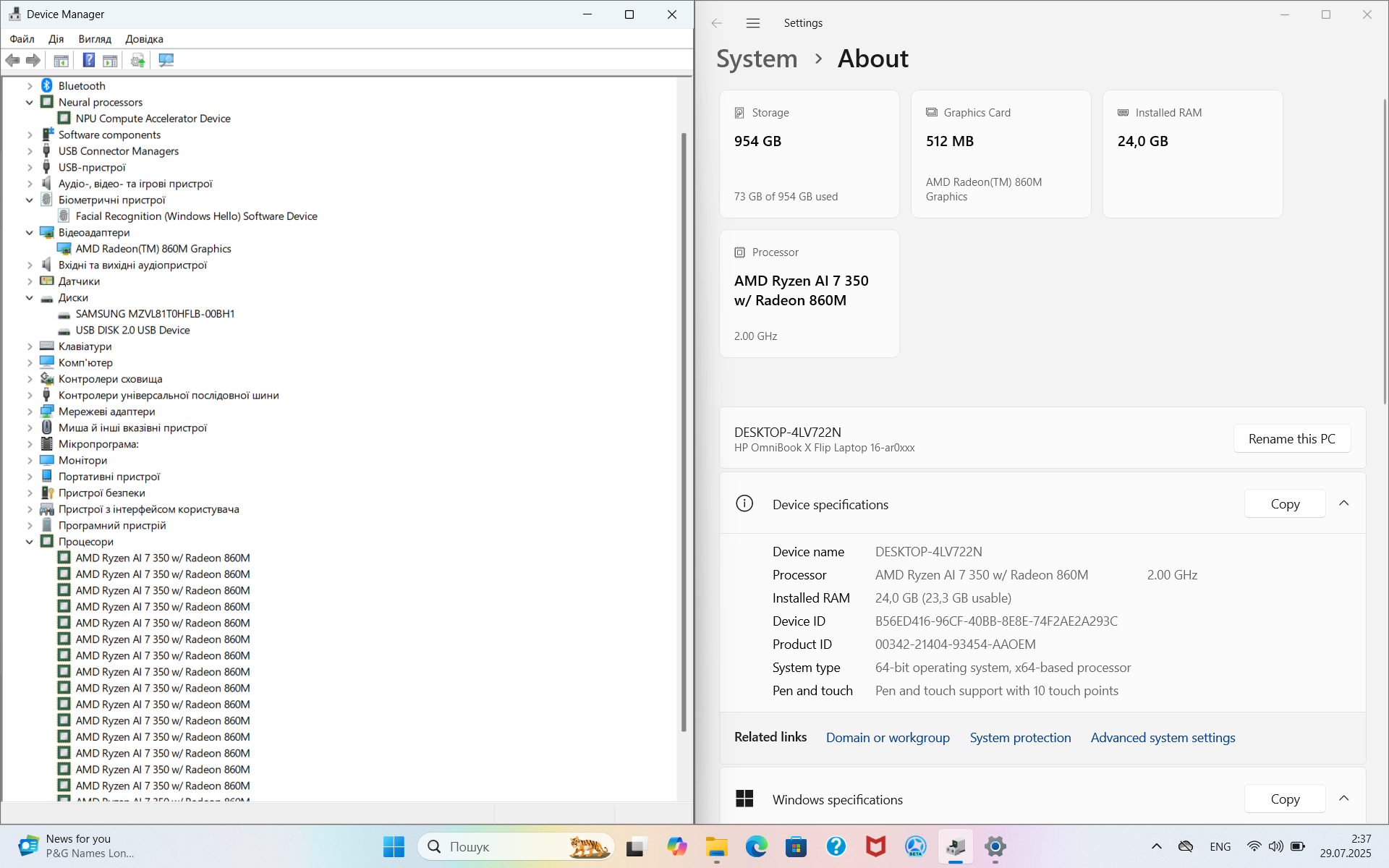The image size is (1389, 868).
Task: Click Scan for hardware changes monitor icon
Action: [166, 60]
